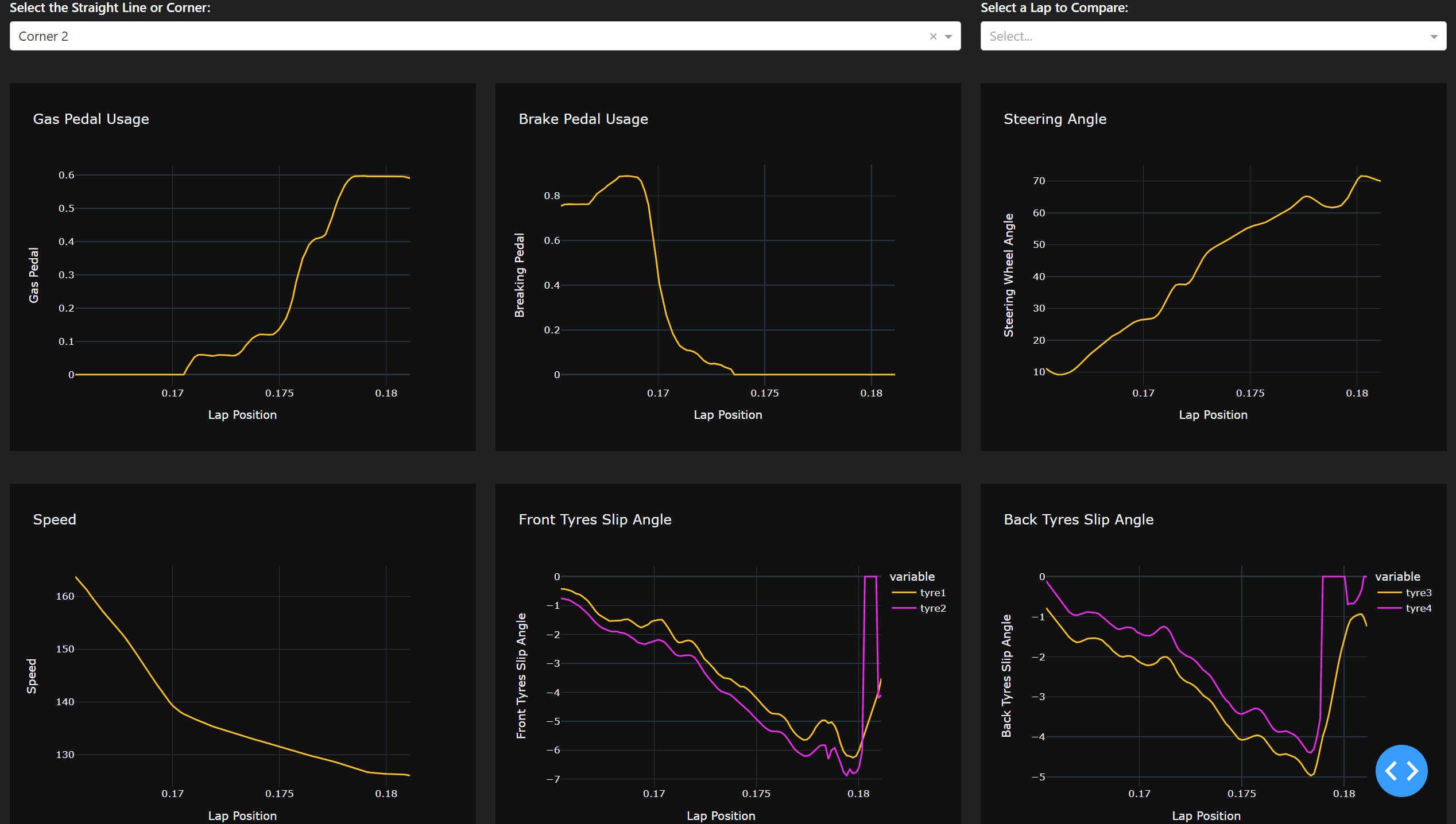The width and height of the screenshot is (1456, 824).
Task: Click 'variable' legend title in Front Tyres chart
Action: (x=912, y=577)
